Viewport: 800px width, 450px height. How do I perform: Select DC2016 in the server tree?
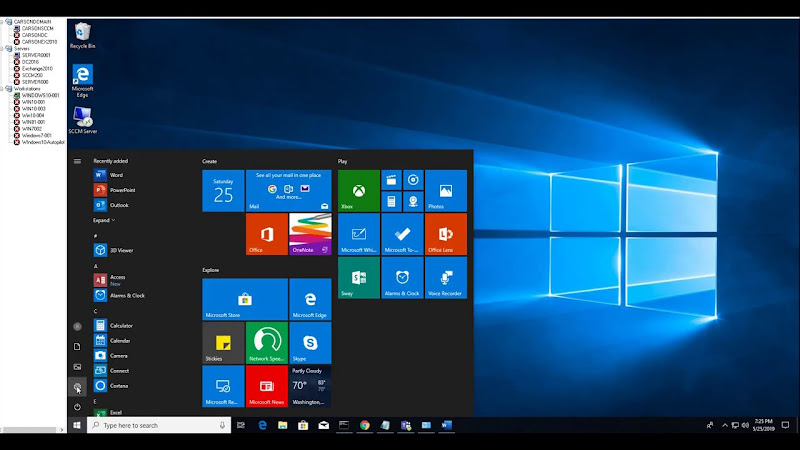pos(30,62)
